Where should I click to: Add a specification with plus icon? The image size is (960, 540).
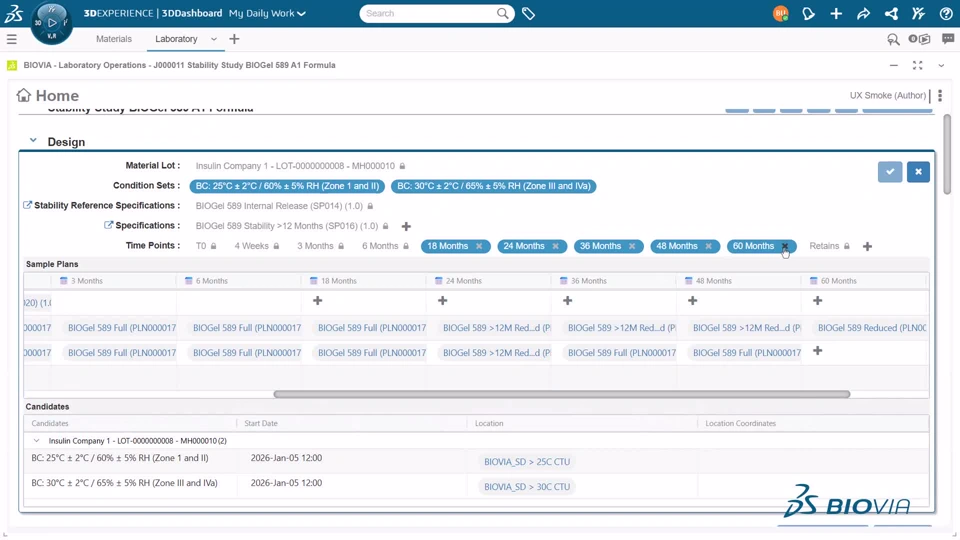(406, 227)
